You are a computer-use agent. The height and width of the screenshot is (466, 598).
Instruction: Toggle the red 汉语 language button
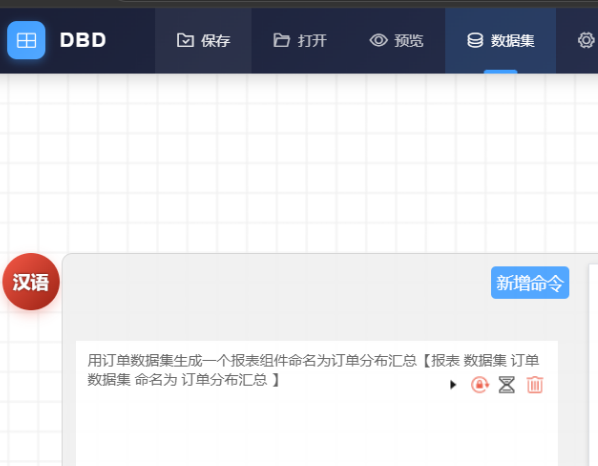pos(31,281)
